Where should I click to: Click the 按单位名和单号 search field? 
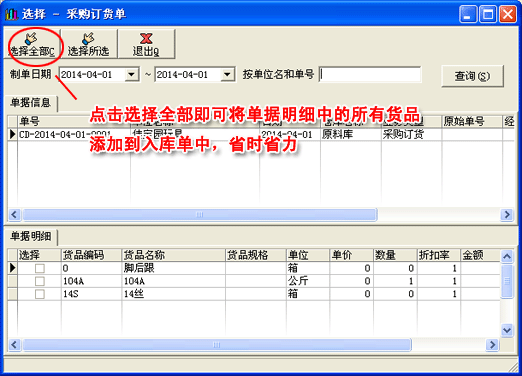pyautogui.click(x=370, y=74)
